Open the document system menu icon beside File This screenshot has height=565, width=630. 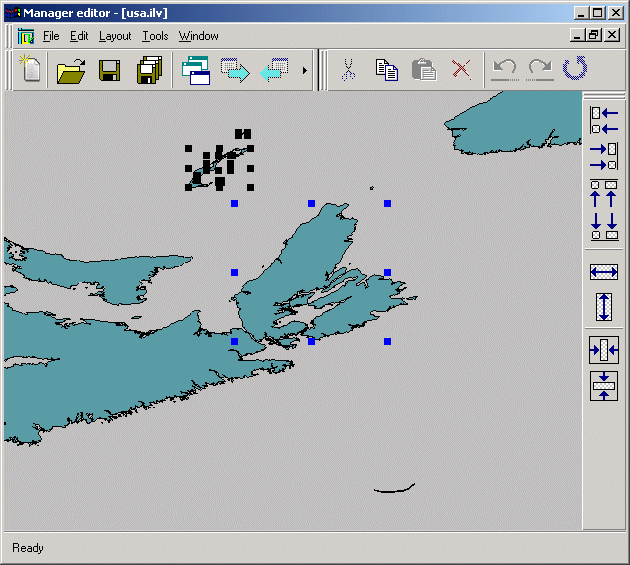pyautogui.click(x=26, y=36)
